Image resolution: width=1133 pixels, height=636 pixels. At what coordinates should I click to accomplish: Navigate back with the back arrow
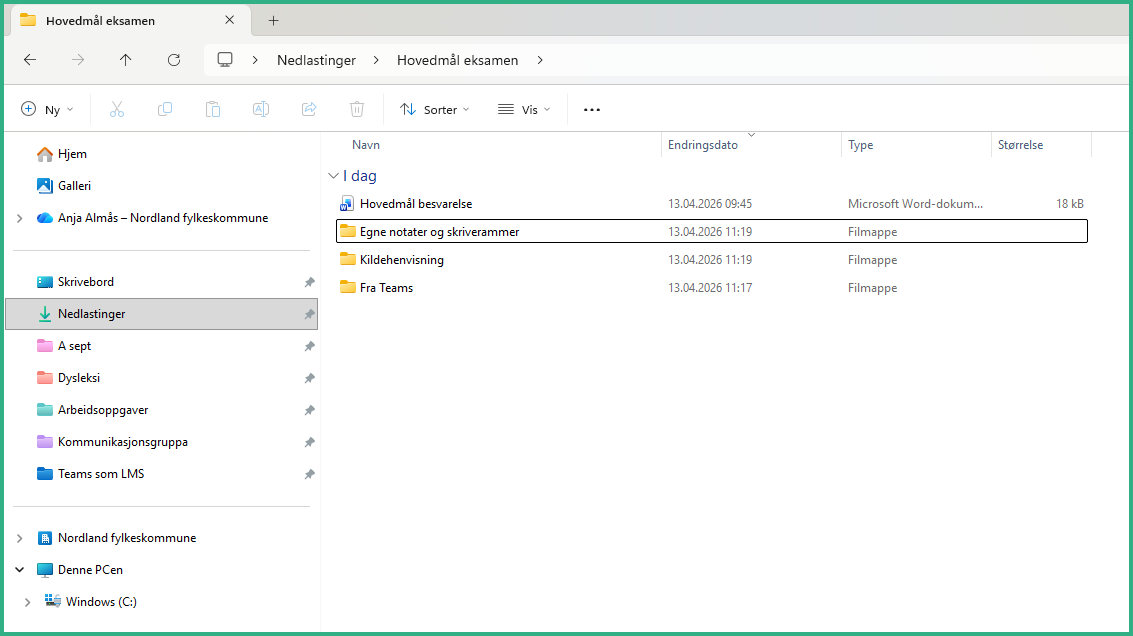[30, 60]
